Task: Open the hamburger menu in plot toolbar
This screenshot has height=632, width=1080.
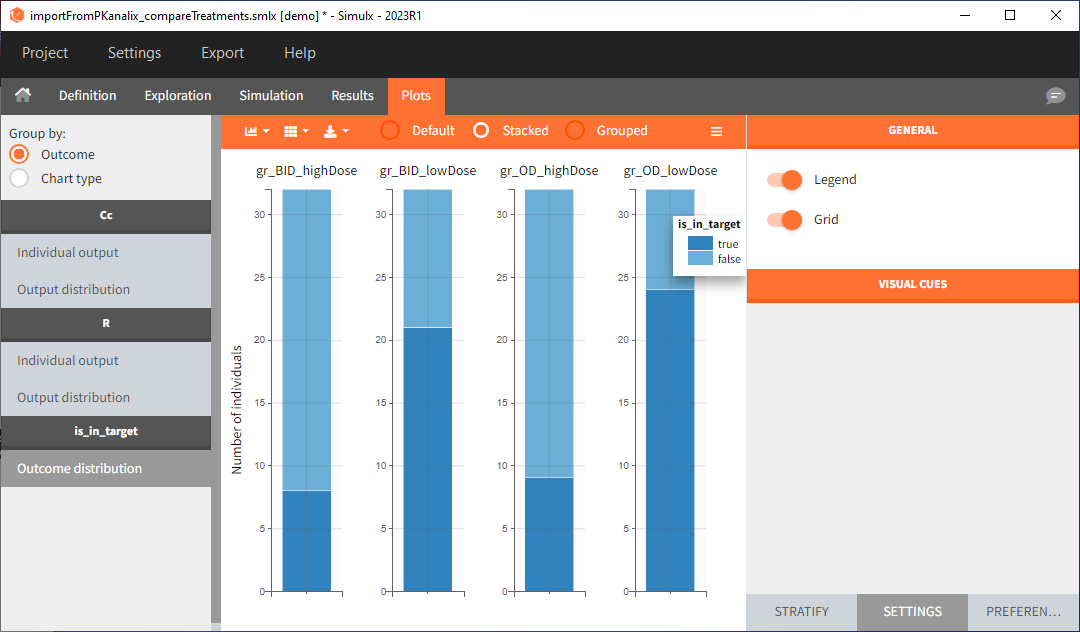Action: click(716, 131)
